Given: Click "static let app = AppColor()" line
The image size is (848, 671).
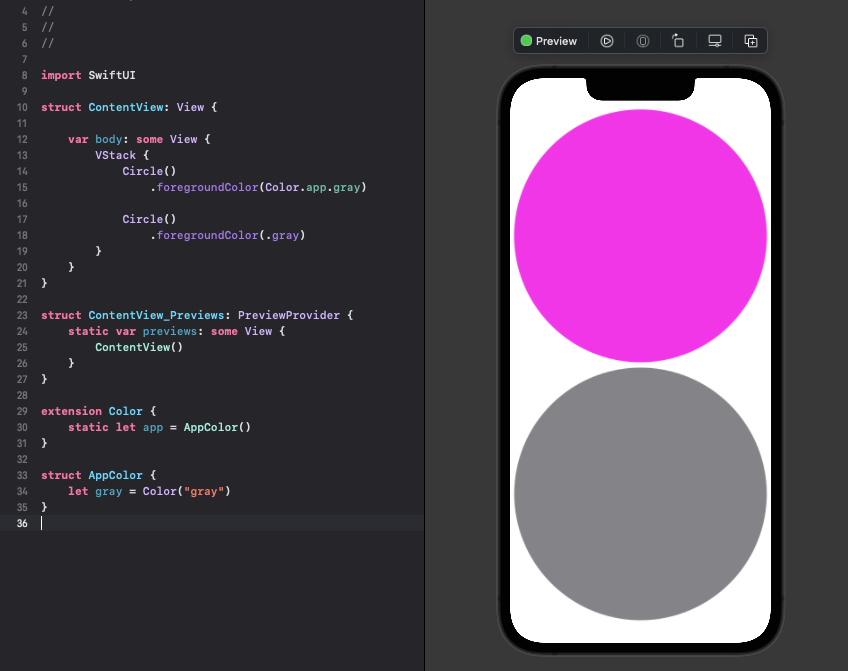Looking at the screenshot, I should click(160, 427).
